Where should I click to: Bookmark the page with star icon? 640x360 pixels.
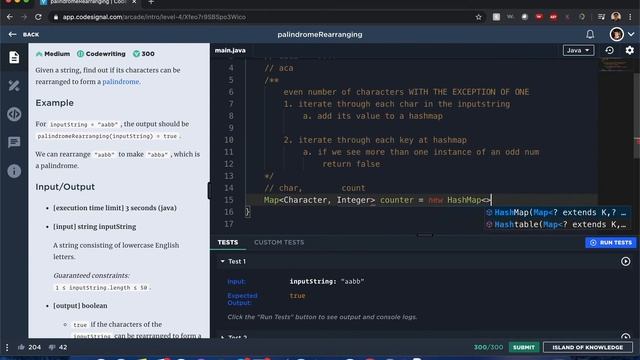click(478, 17)
